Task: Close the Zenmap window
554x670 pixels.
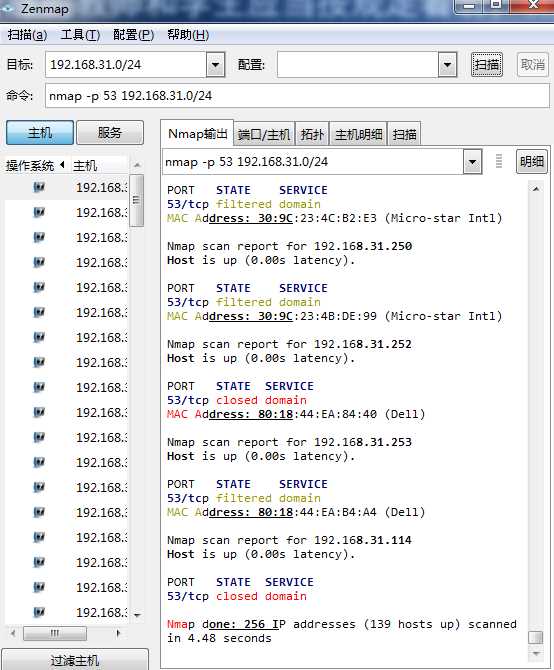Action: [x=533, y=6]
